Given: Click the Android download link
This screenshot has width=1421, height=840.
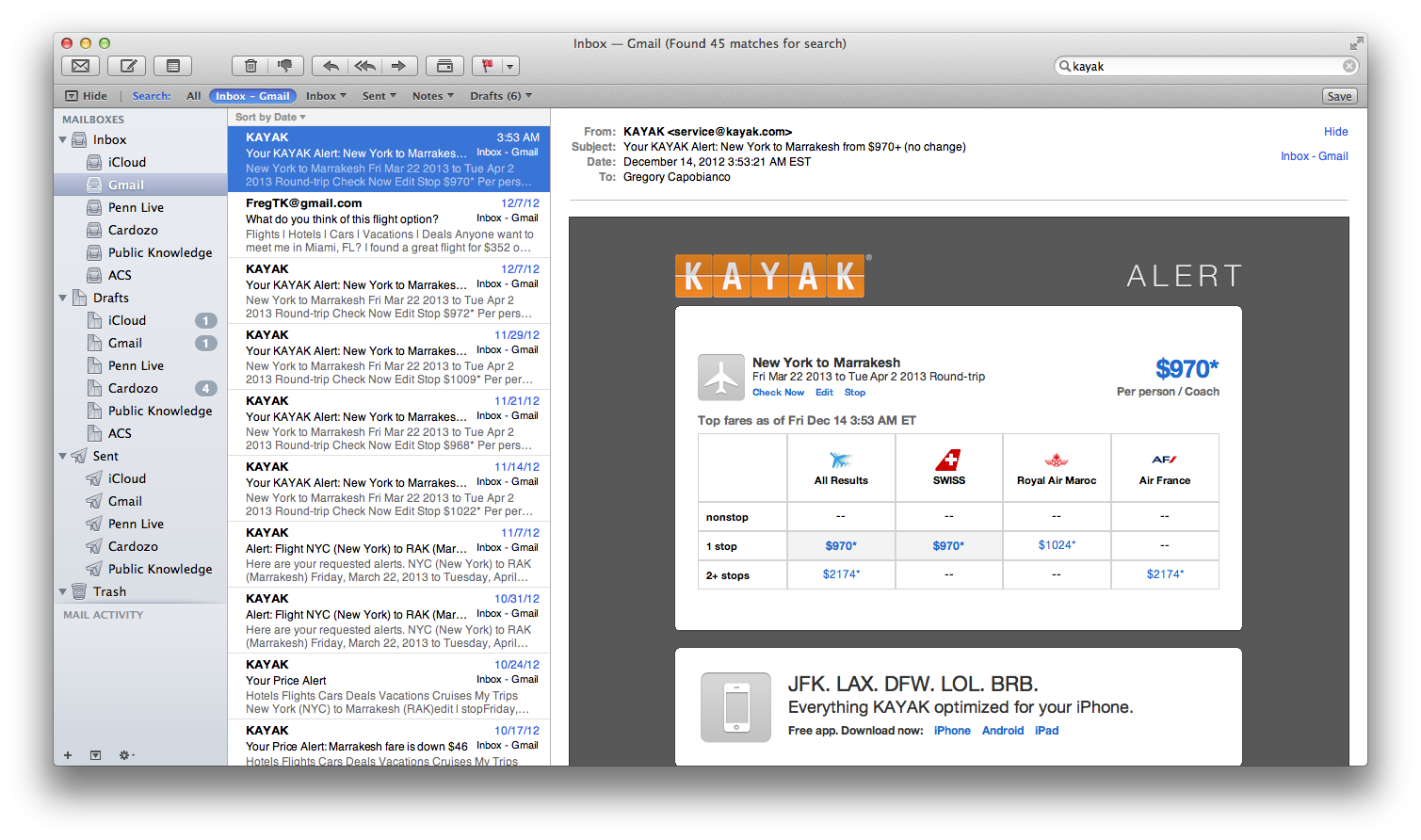Looking at the screenshot, I should pyautogui.click(x=1003, y=731).
